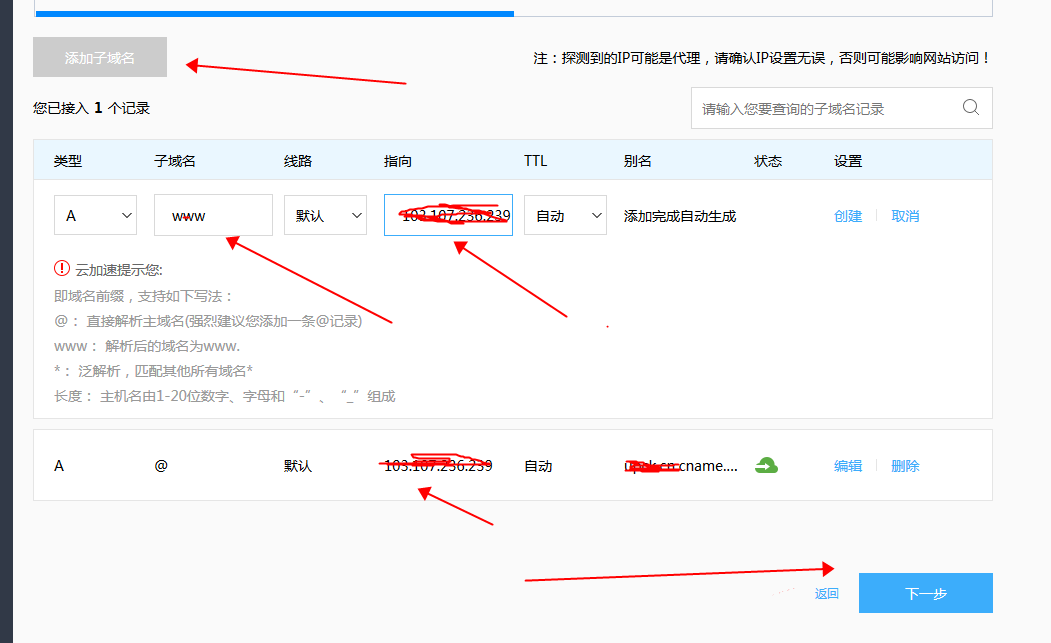
Task: Go back using the 返回 link
Action: pyautogui.click(x=826, y=594)
